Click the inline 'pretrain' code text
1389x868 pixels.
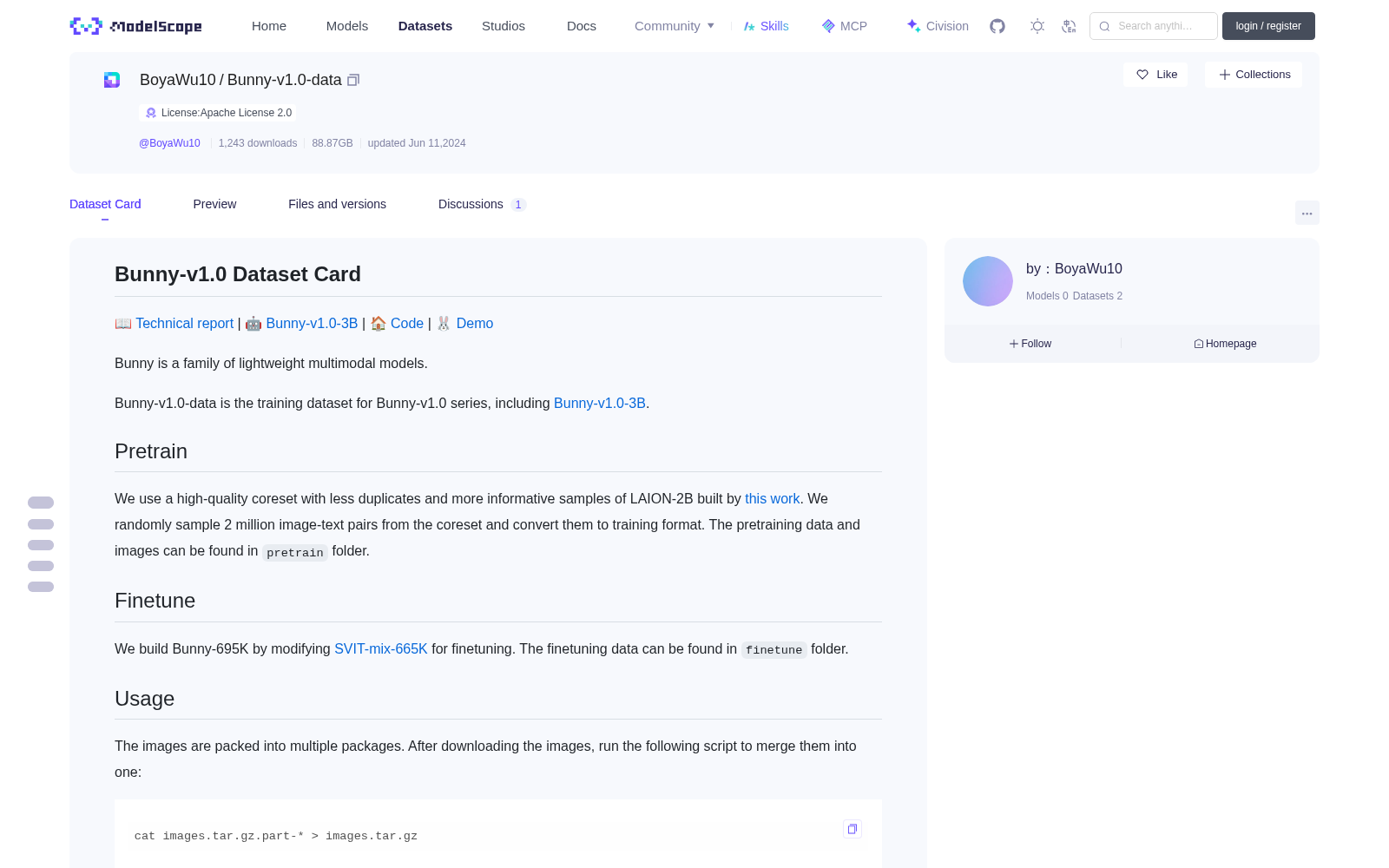tap(295, 552)
